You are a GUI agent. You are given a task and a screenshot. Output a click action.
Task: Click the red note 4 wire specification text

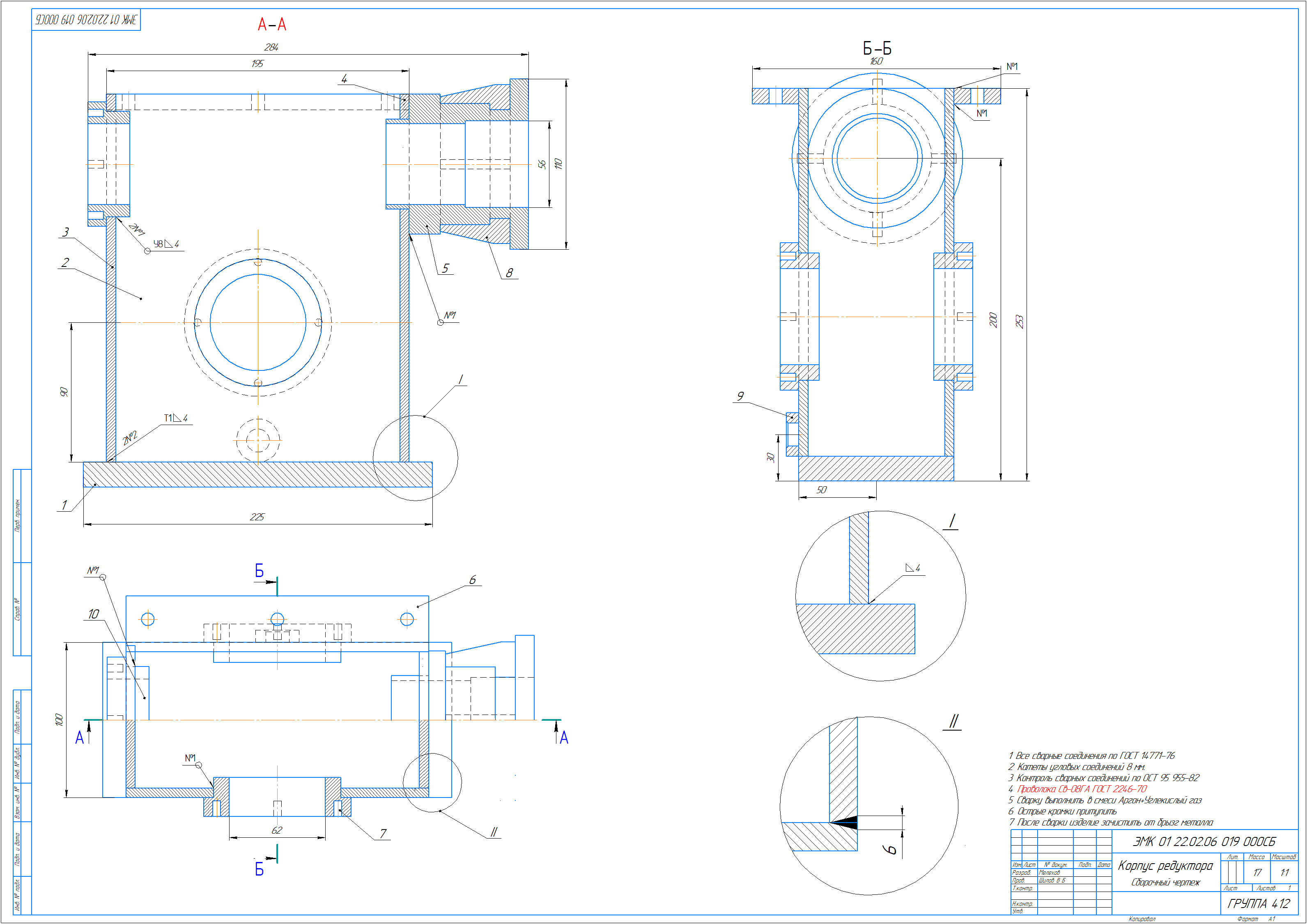(1081, 789)
